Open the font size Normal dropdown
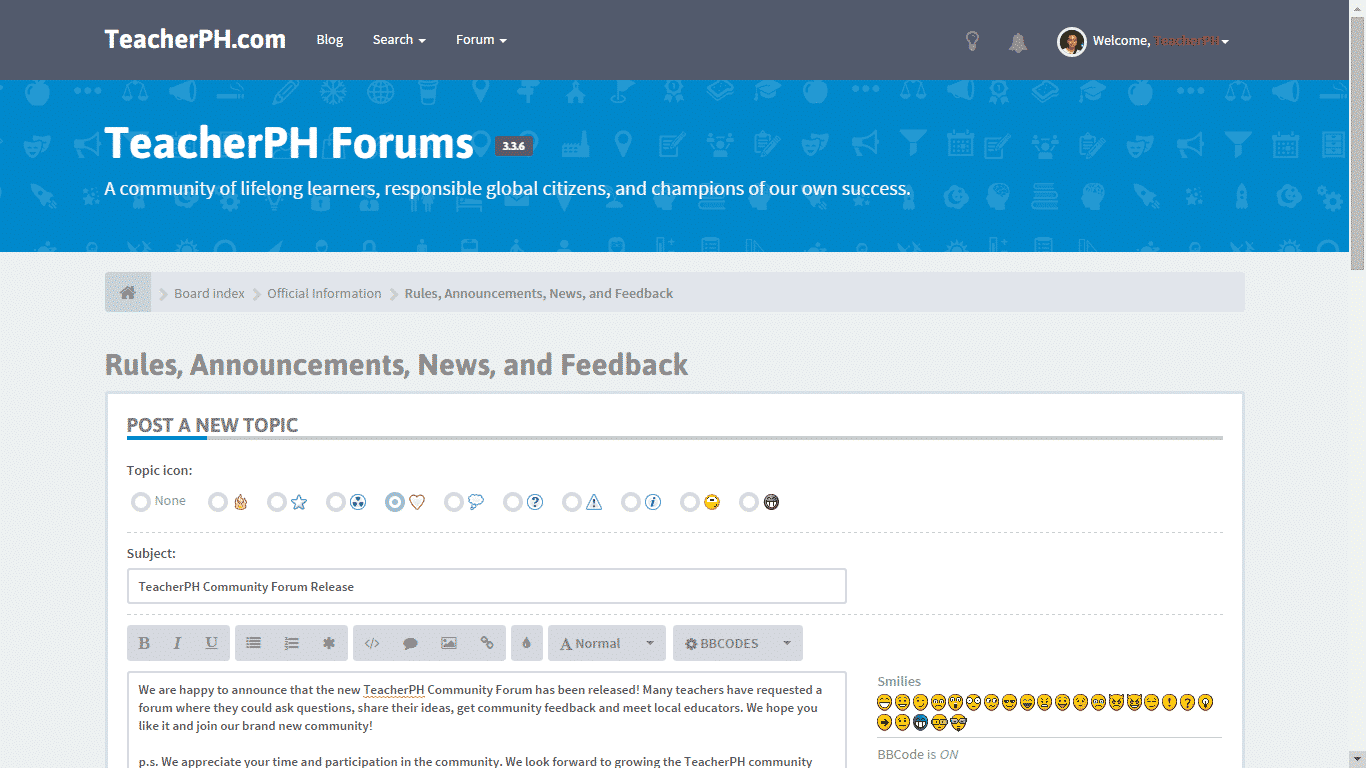The height and width of the screenshot is (768, 1366). (x=607, y=643)
